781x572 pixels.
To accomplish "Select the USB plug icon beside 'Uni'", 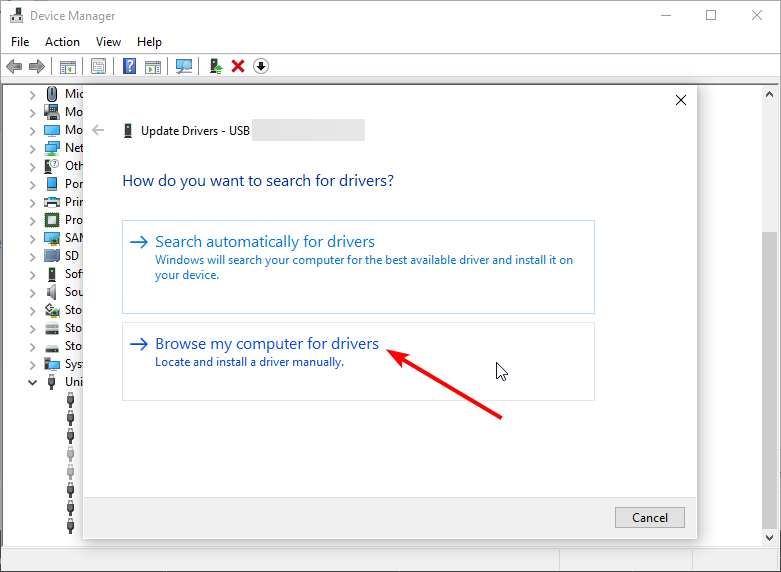I will (x=51, y=382).
